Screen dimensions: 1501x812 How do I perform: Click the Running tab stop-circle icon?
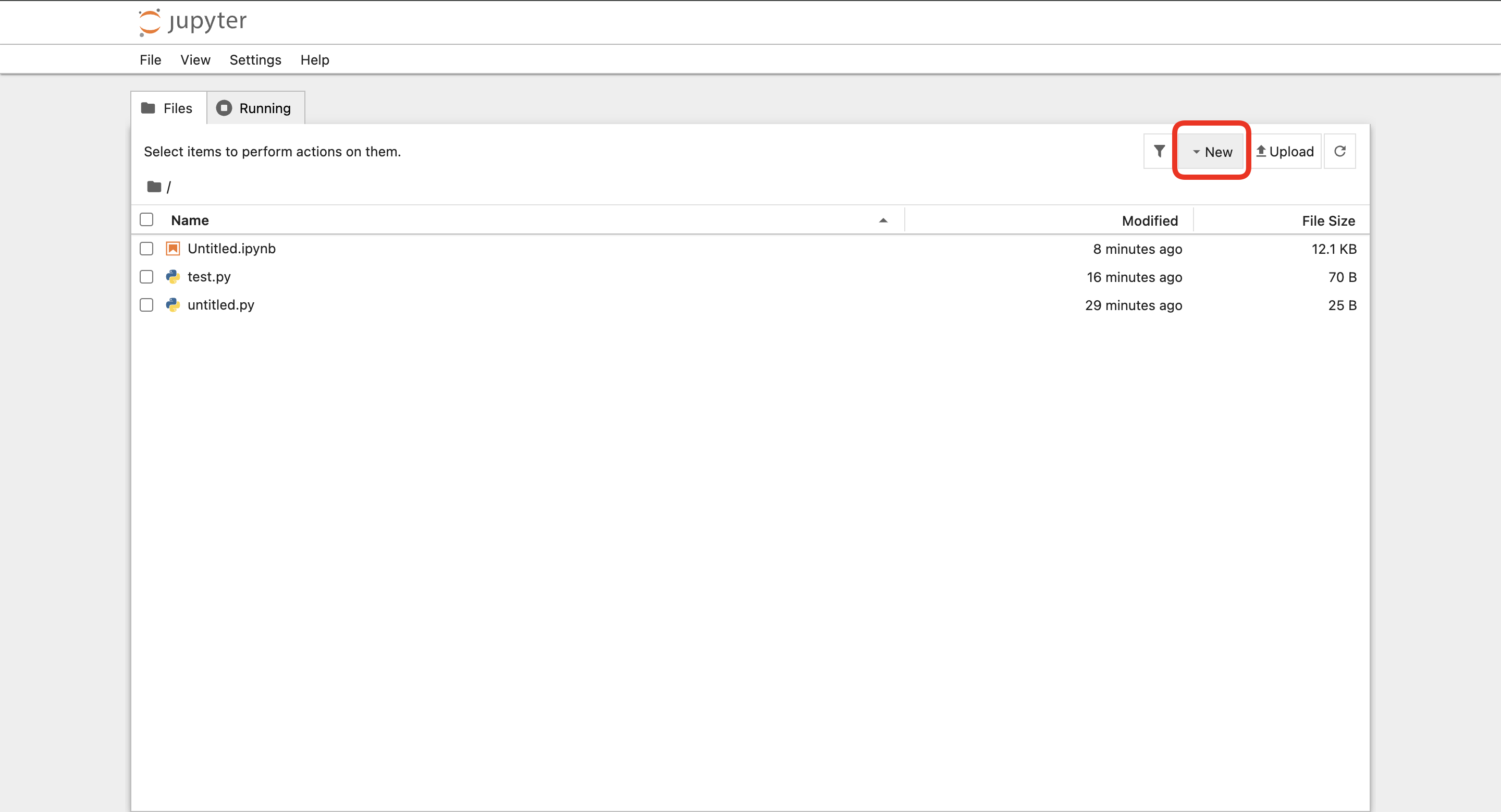(x=224, y=108)
